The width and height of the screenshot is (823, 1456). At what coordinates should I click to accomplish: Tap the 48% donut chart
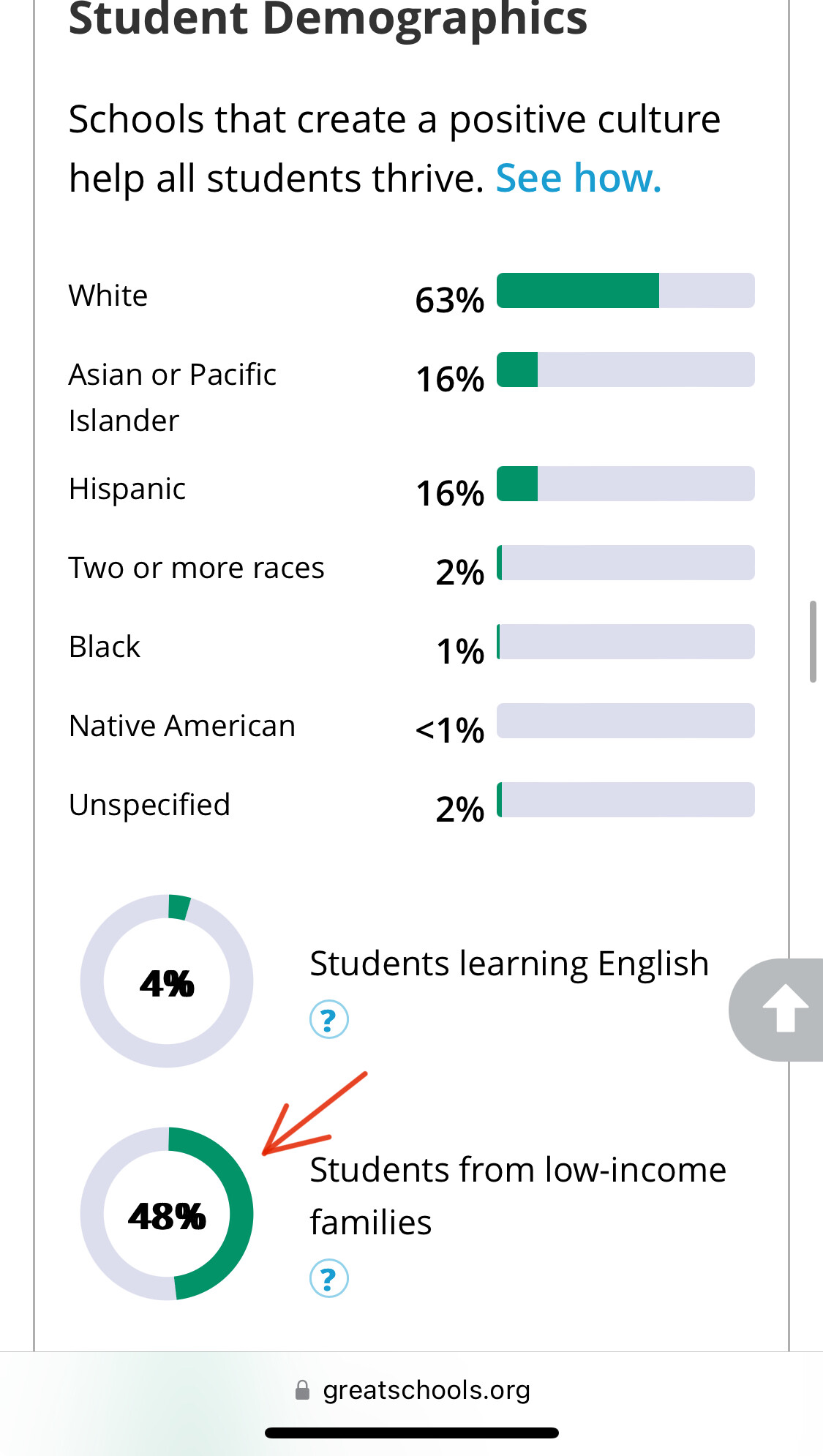pos(167,1214)
